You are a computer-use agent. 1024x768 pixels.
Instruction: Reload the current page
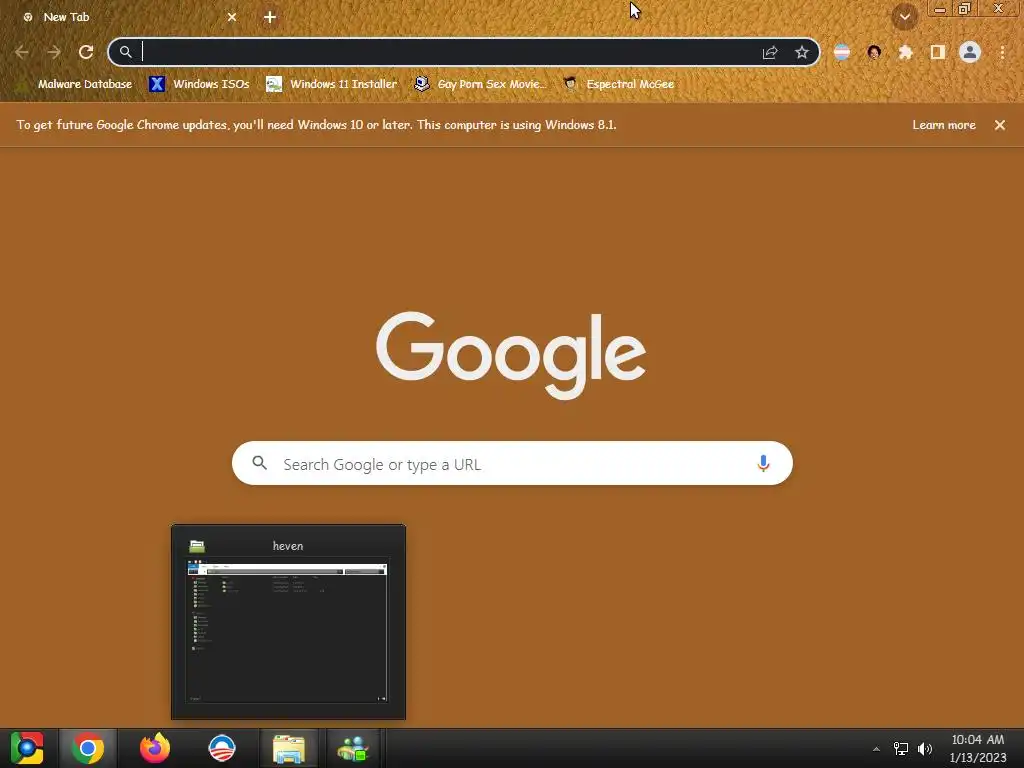click(86, 52)
